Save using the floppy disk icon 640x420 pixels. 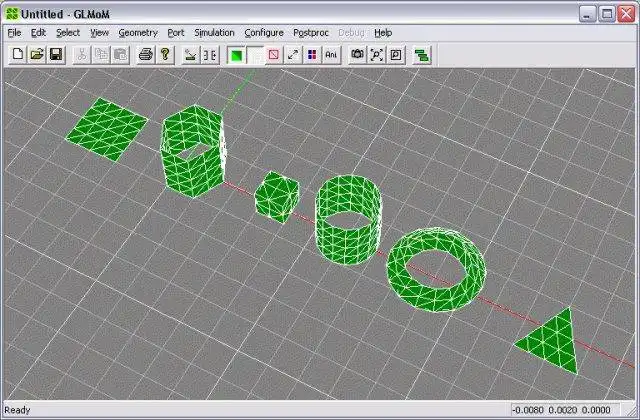point(56,55)
